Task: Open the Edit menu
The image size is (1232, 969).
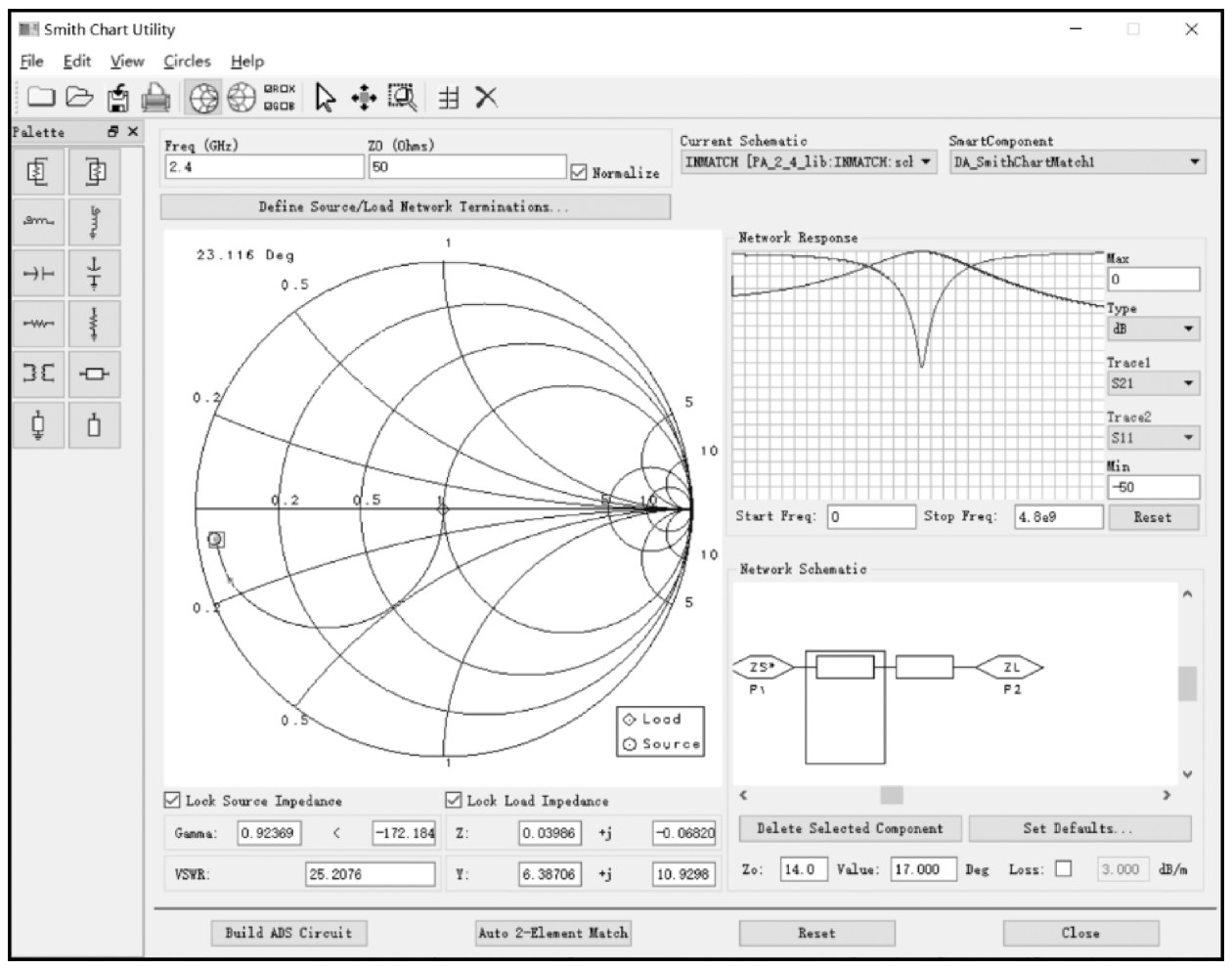Action: coord(77,62)
